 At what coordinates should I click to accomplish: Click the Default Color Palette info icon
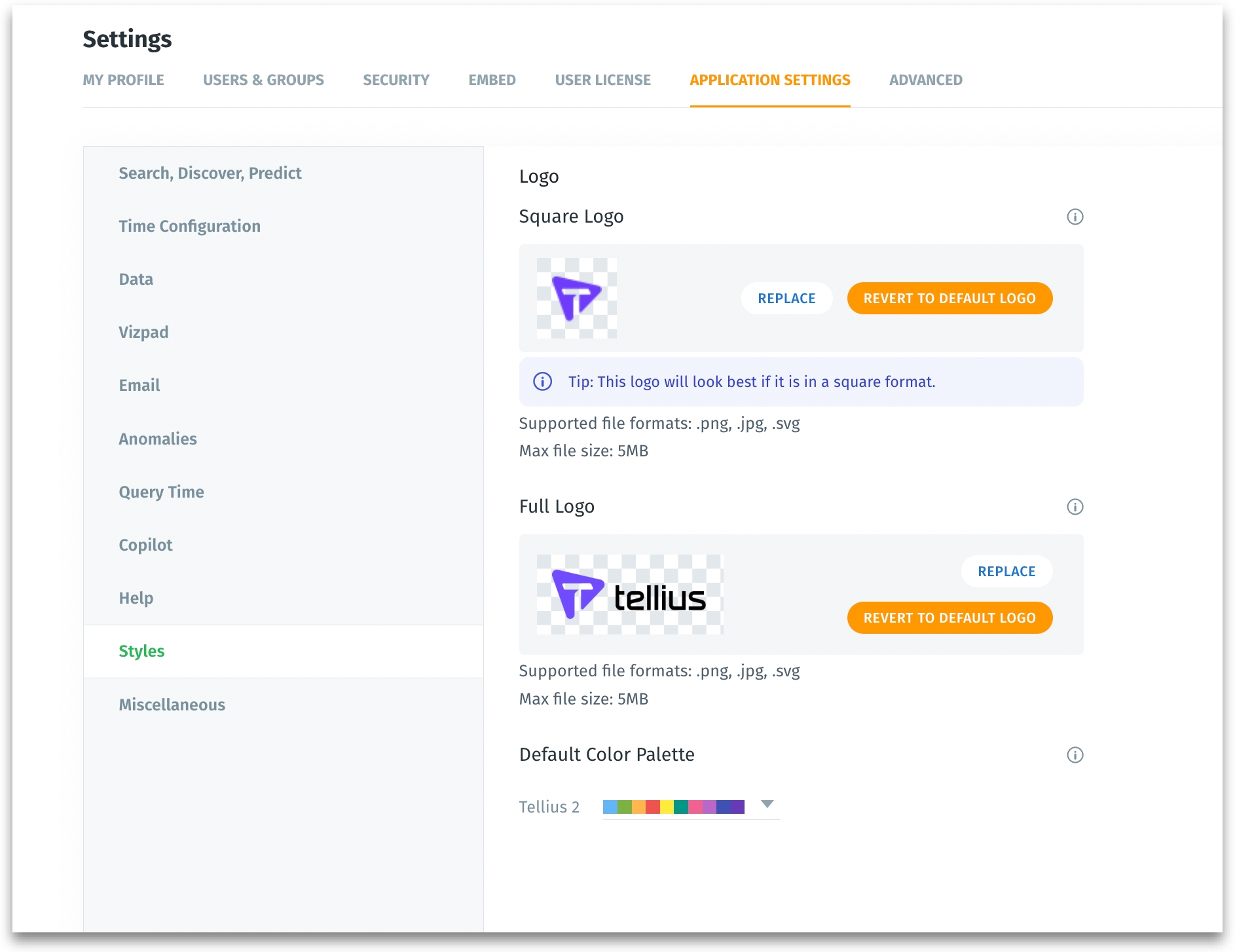pyautogui.click(x=1075, y=755)
